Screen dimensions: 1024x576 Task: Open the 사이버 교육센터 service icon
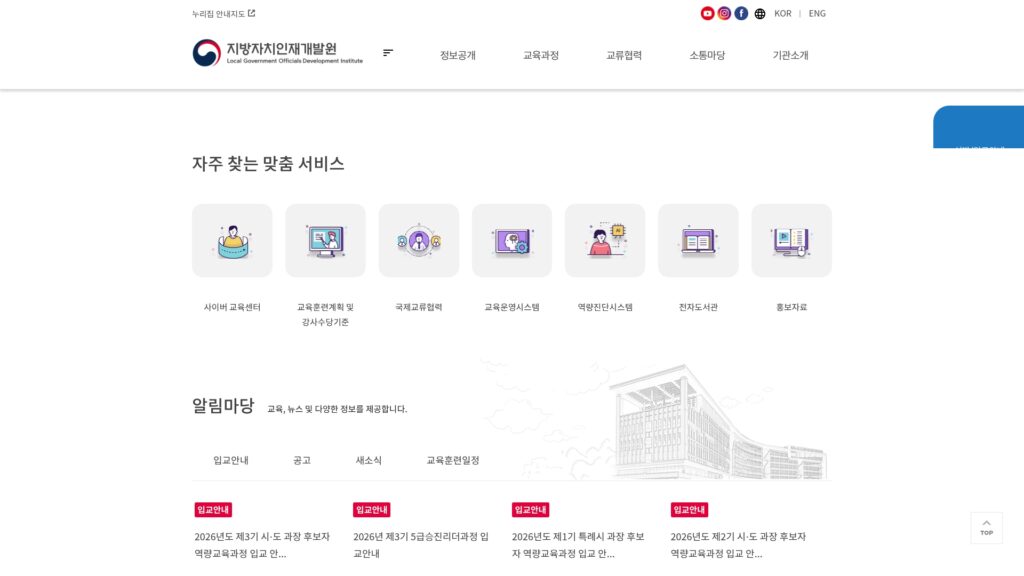(x=232, y=239)
